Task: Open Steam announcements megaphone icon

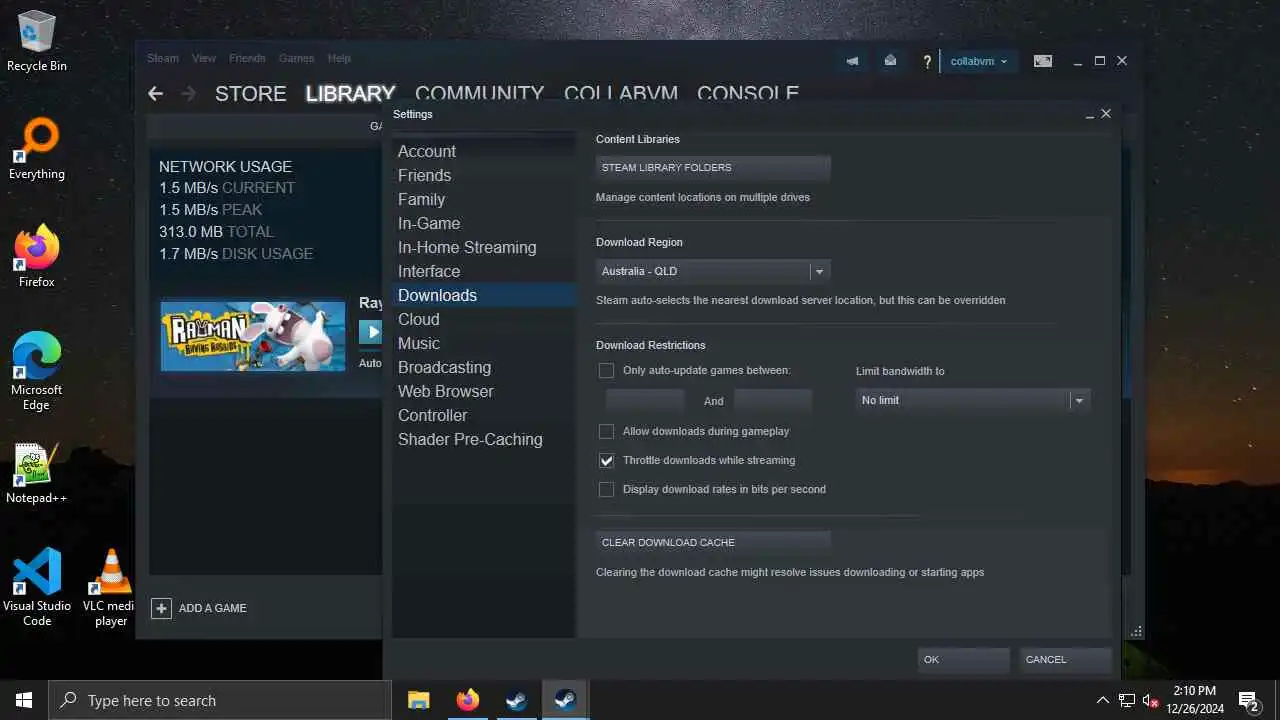Action: (x=852, y=61)
